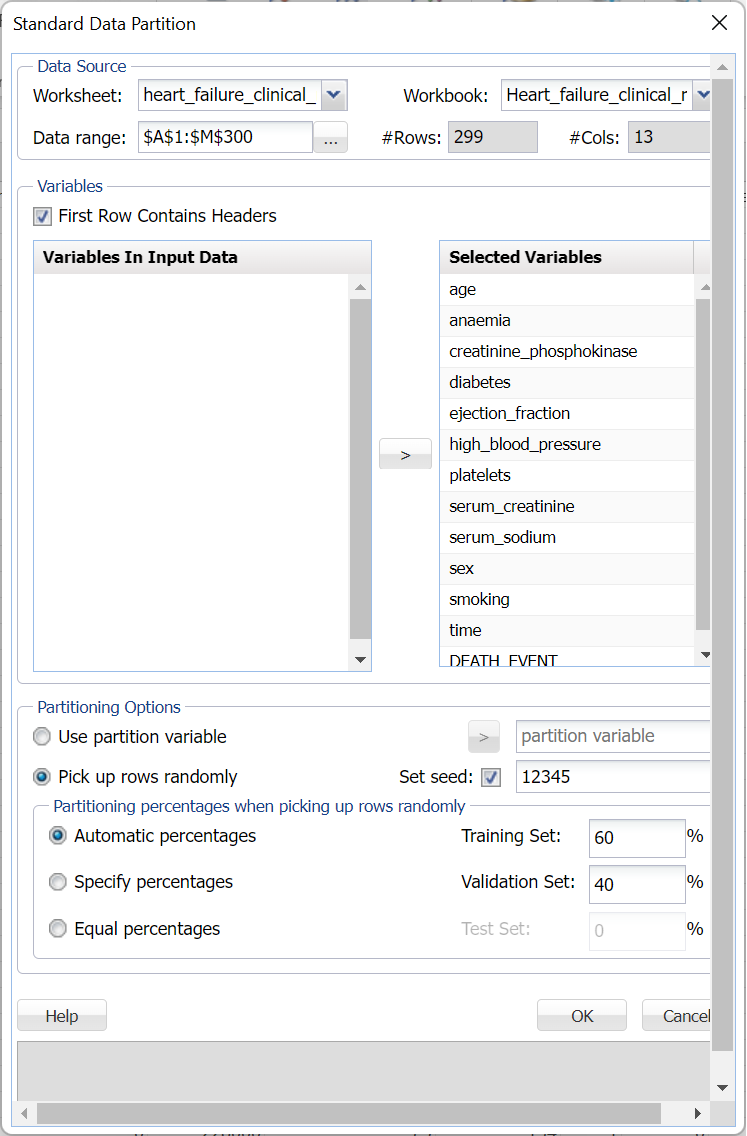Open the Worksheet dropdown
This screenshot has width=747, height=1136.
[334, 96]
